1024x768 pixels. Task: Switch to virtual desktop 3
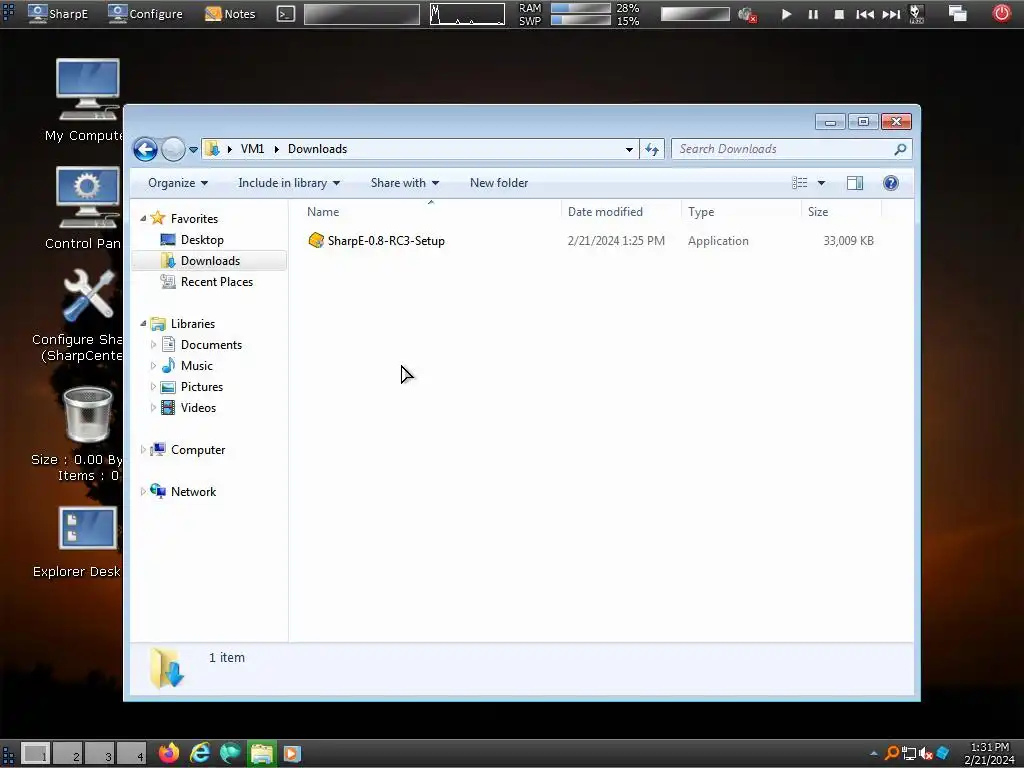[99, 754]
